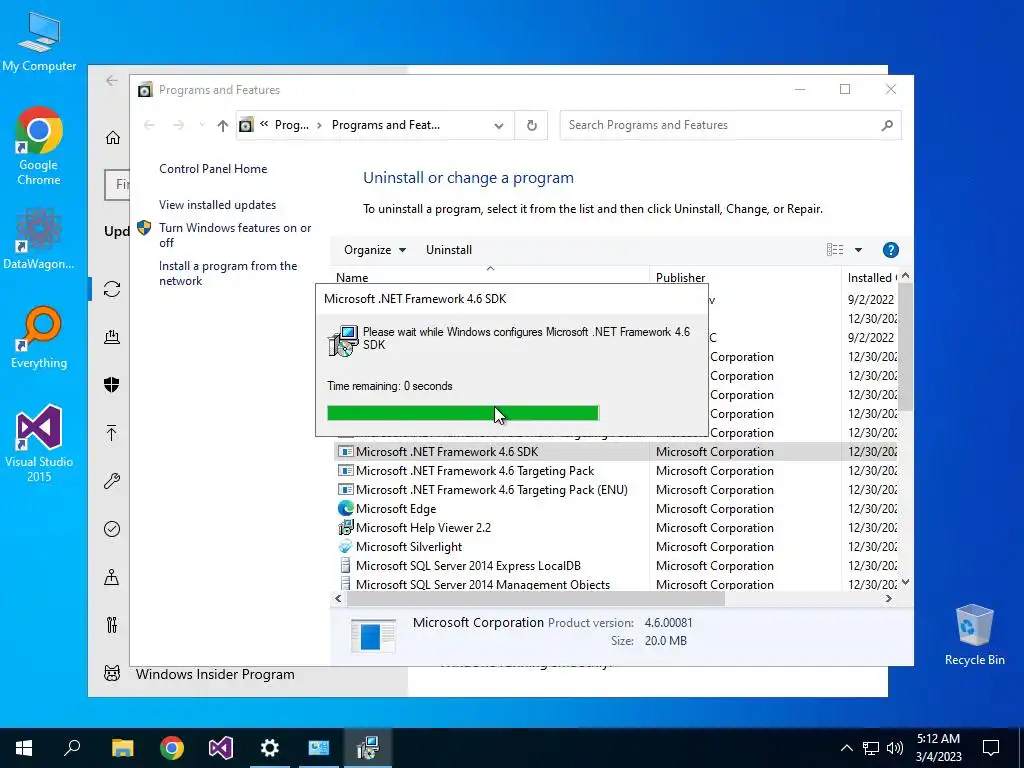Open Activation checkmark icon in Settings sidebar
The height and width of the screenshot is (768, 1024).
point(112,529)
